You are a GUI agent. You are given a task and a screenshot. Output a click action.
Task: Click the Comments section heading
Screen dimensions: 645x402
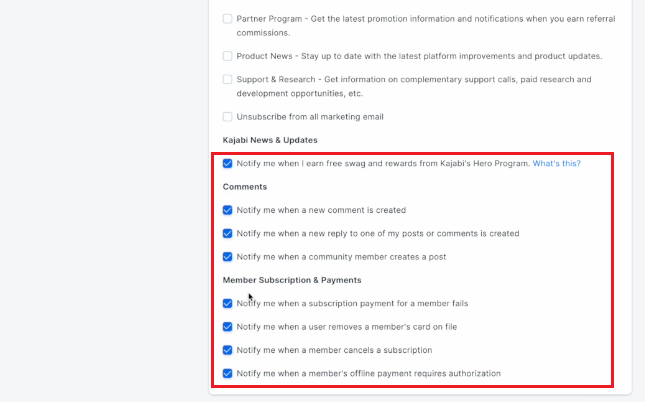[245, 187]
